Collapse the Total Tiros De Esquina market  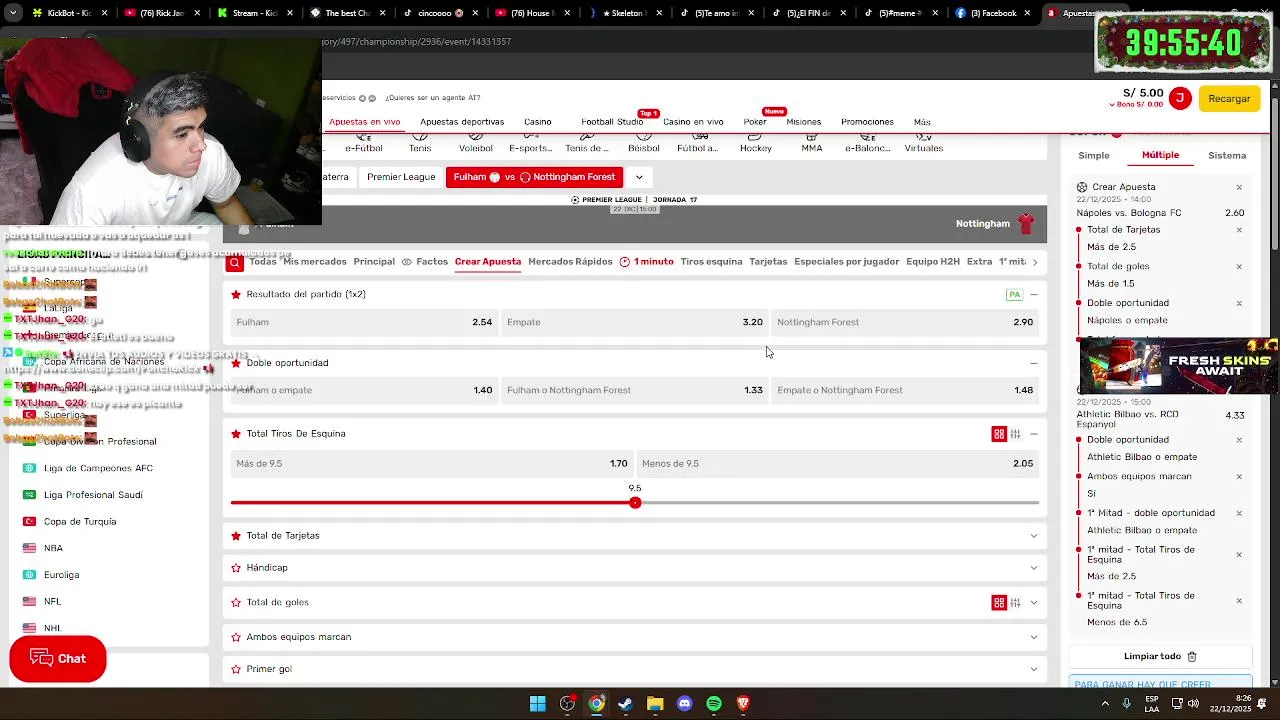(x=1034, y=433)
